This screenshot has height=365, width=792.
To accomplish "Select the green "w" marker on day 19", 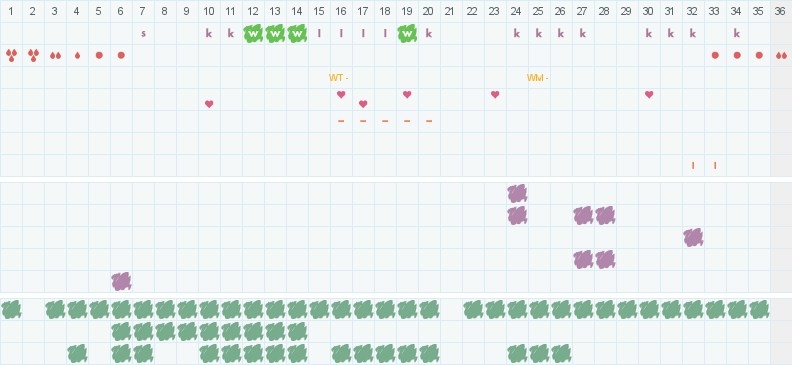I will coord(407,34).
